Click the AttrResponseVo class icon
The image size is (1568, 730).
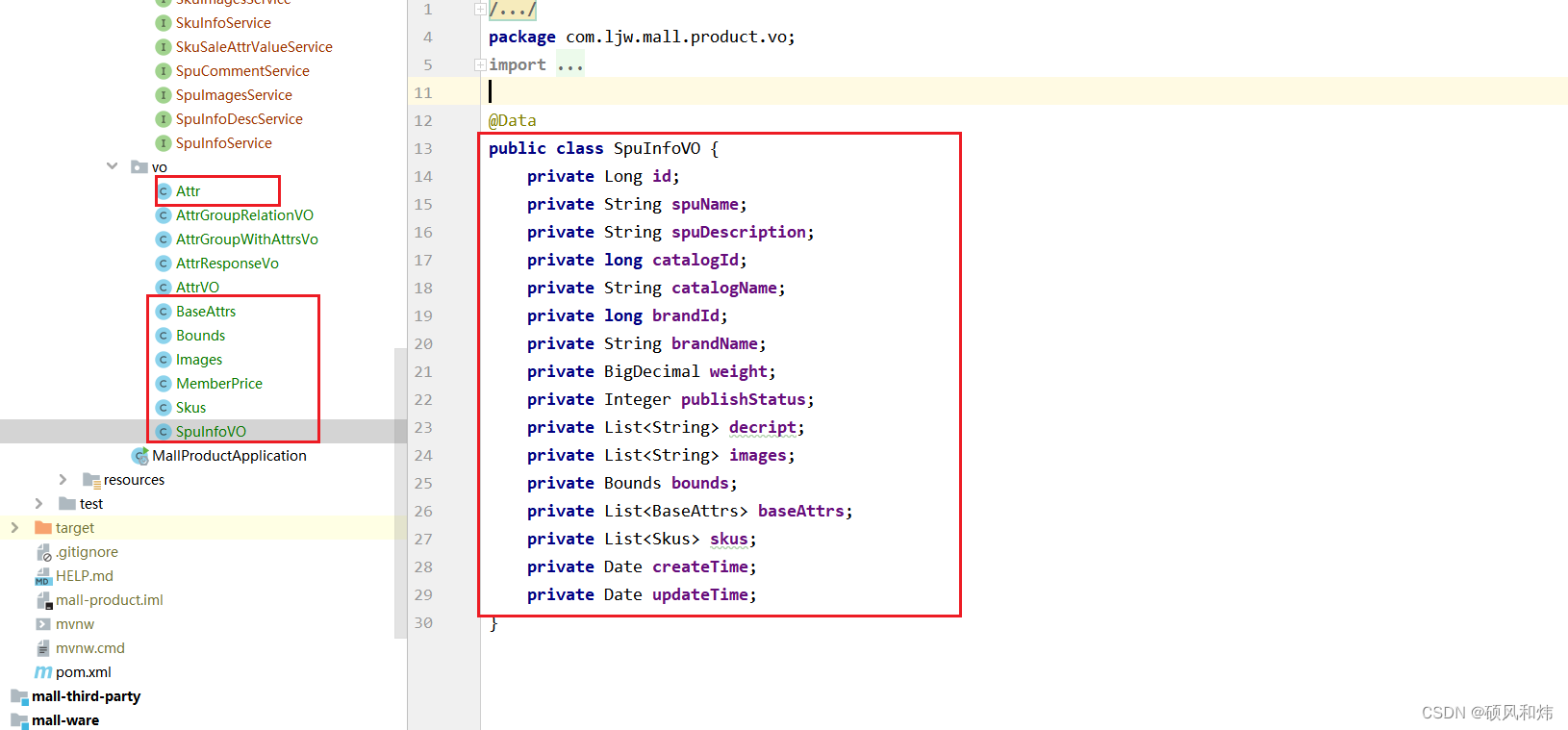pos(164,264)
